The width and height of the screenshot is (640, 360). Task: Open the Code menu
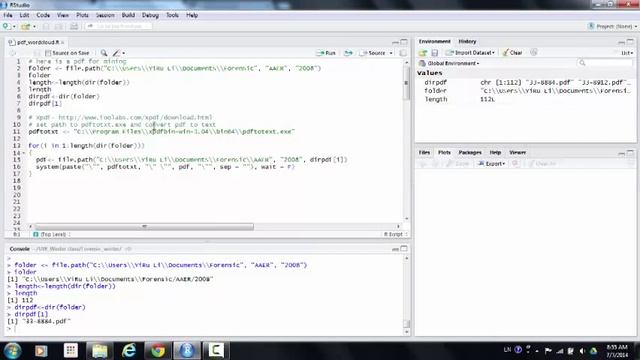pyautogui.click(x=43, y=15)
